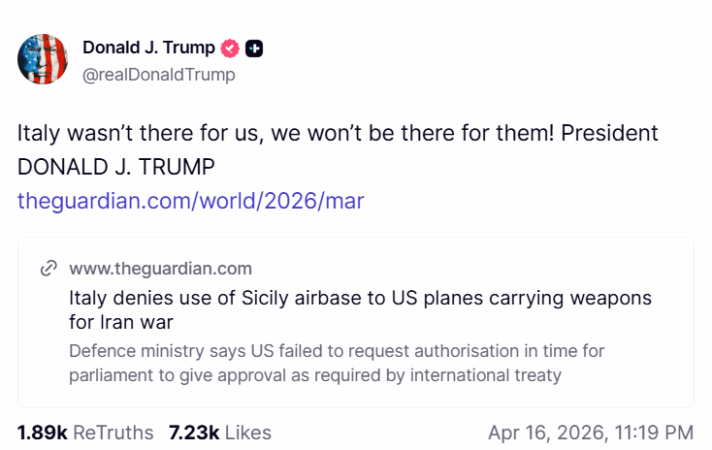Image resolution: width=712 pixels, height=450 pixels.
Task: Click the word 'President' in the post
Action: tap(596, 134)
